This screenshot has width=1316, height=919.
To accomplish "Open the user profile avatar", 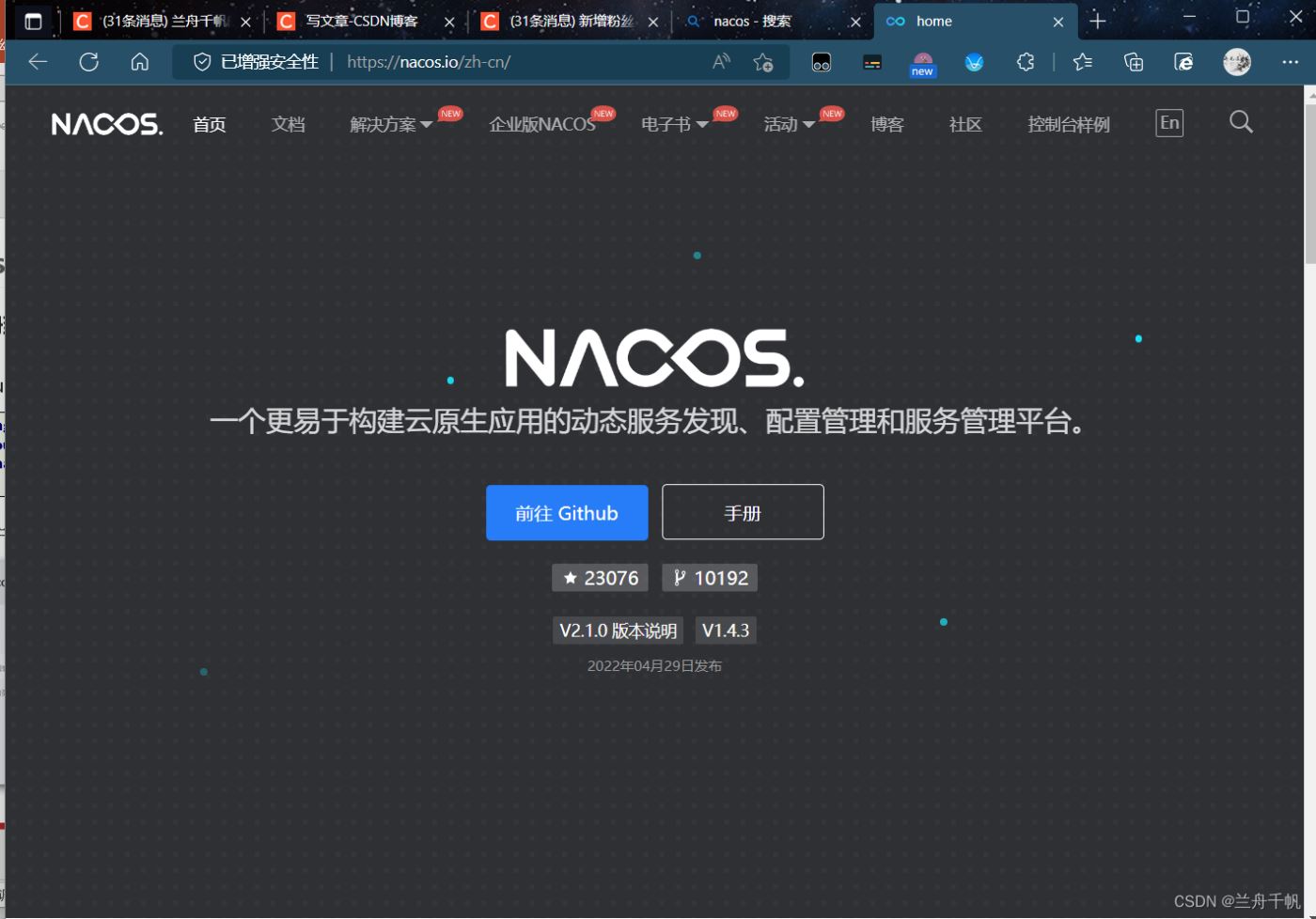I will point(1237,62).
